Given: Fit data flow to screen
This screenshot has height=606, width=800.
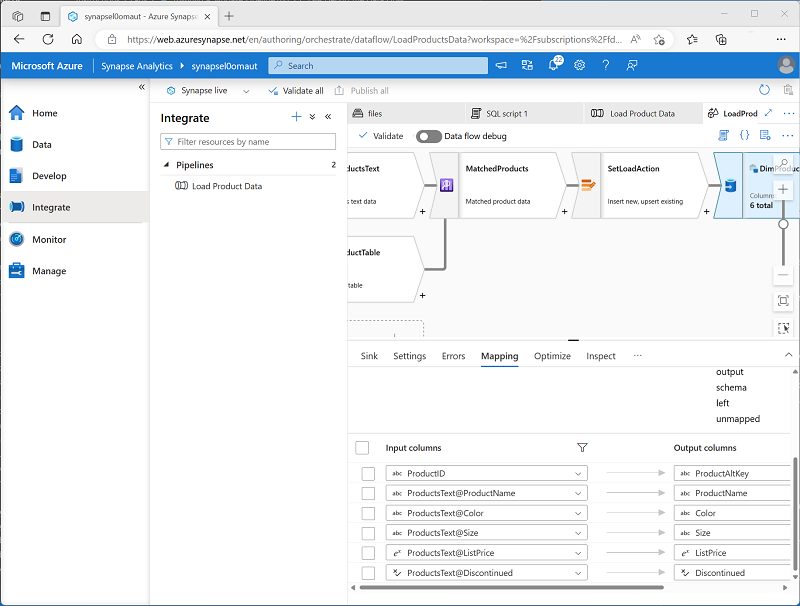Looking at the screenshot, I should pyautogui.click(x=783, y=300).
